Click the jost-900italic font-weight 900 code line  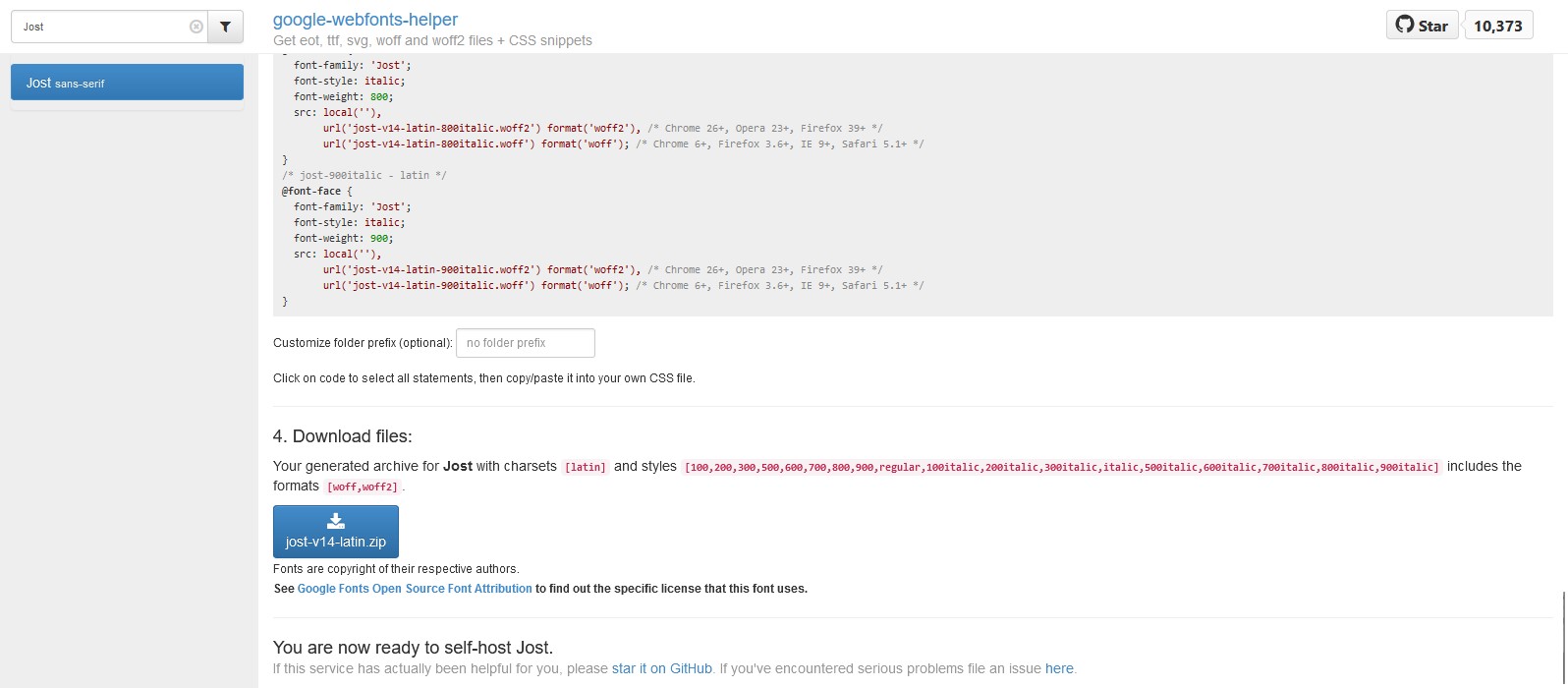tap(344, 238)
